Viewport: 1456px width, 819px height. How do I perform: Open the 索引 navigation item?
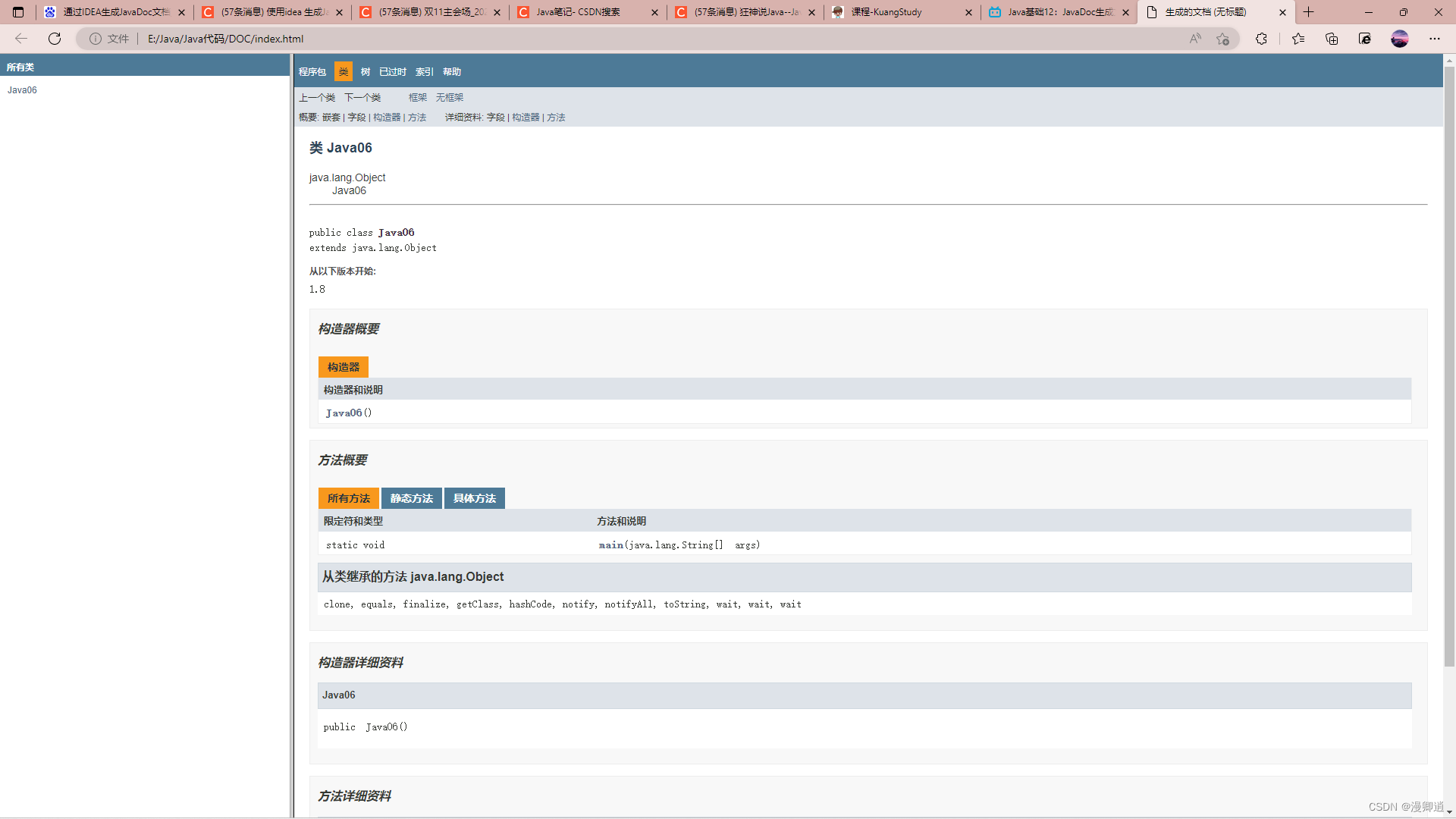(x=425, y=72)
